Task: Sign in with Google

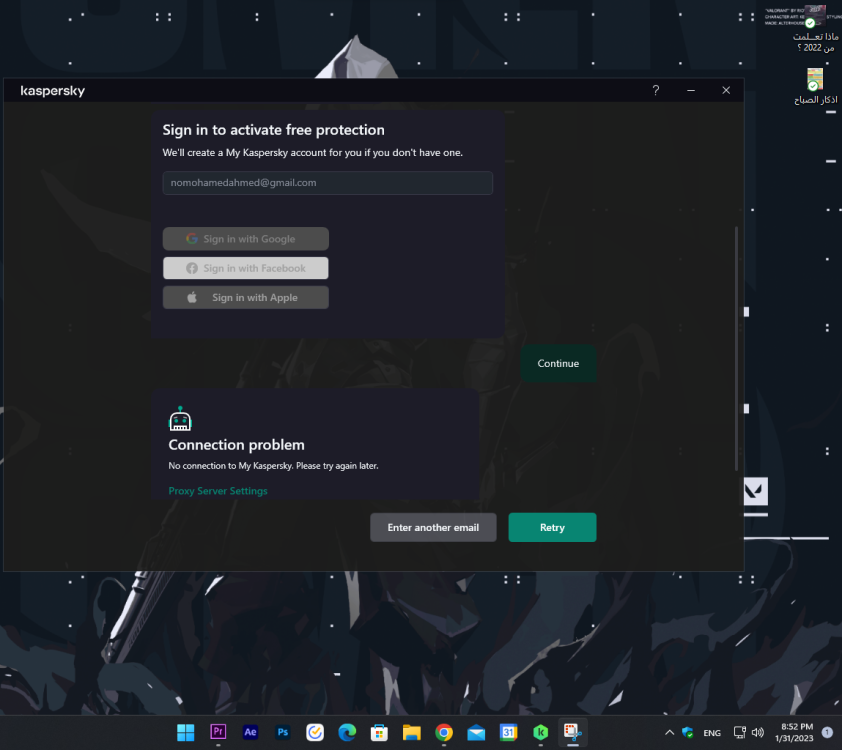Action: [245, 239]
